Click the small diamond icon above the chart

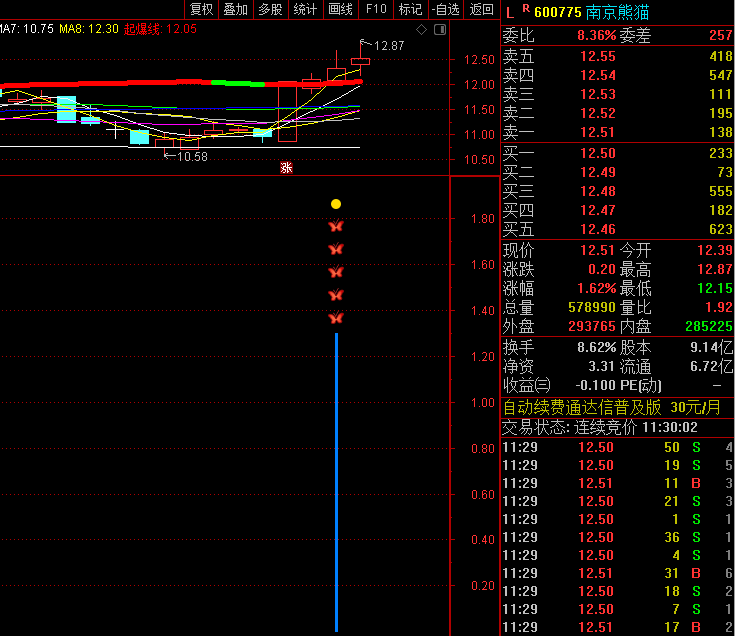pos(422,30)
